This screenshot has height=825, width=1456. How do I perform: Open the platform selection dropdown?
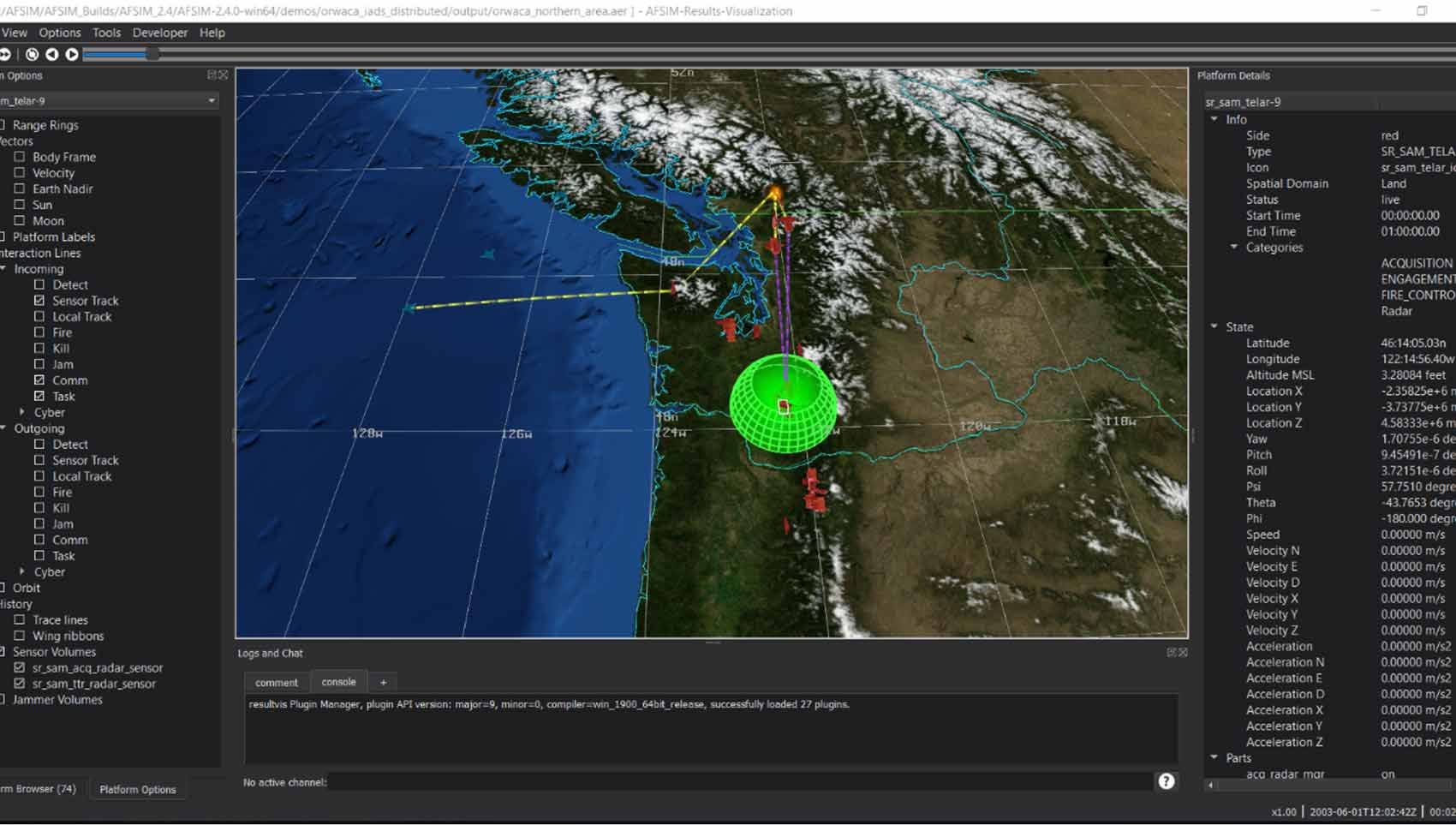[x=211, y=101]
